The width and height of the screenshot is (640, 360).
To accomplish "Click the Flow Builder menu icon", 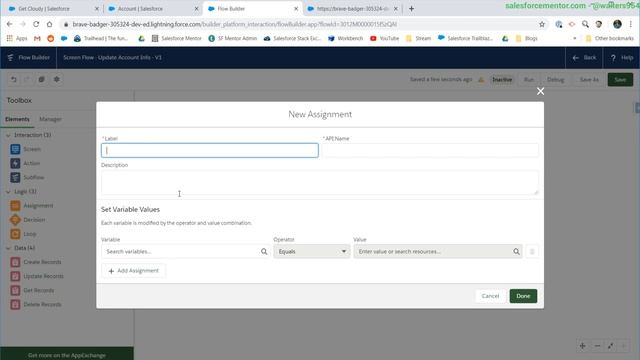I will point(11,58).
